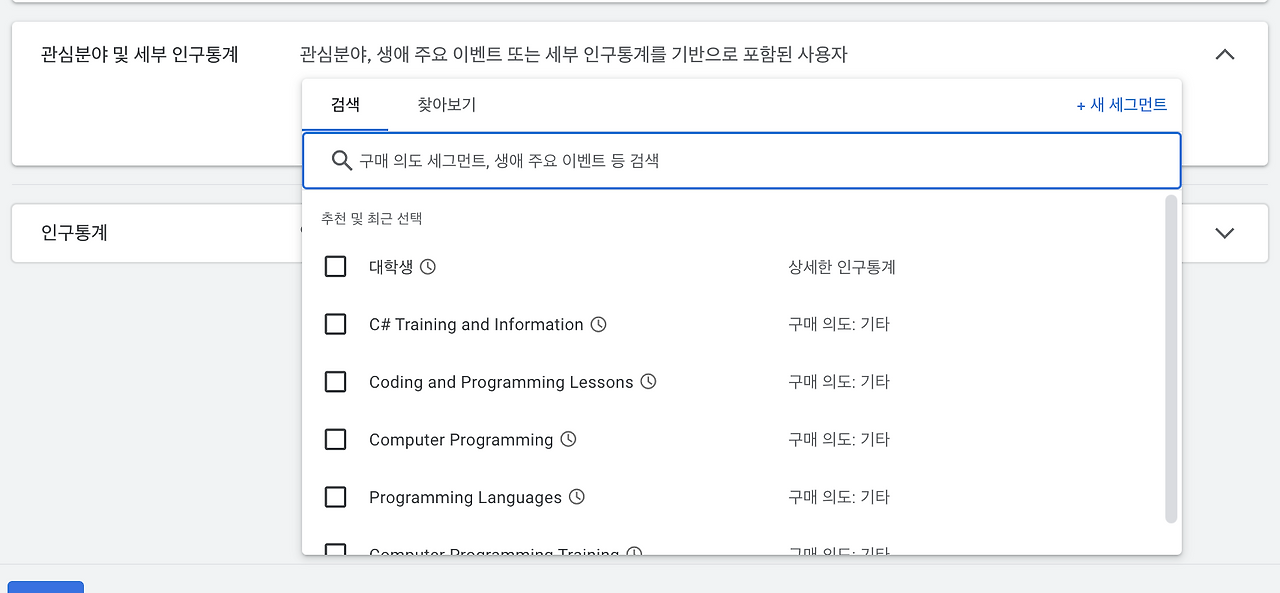Image resolution: width=1280 pixels, height=593 pixels.
Task: Switch to the 찾아보기 tab
Action: [x=446, y=104]
